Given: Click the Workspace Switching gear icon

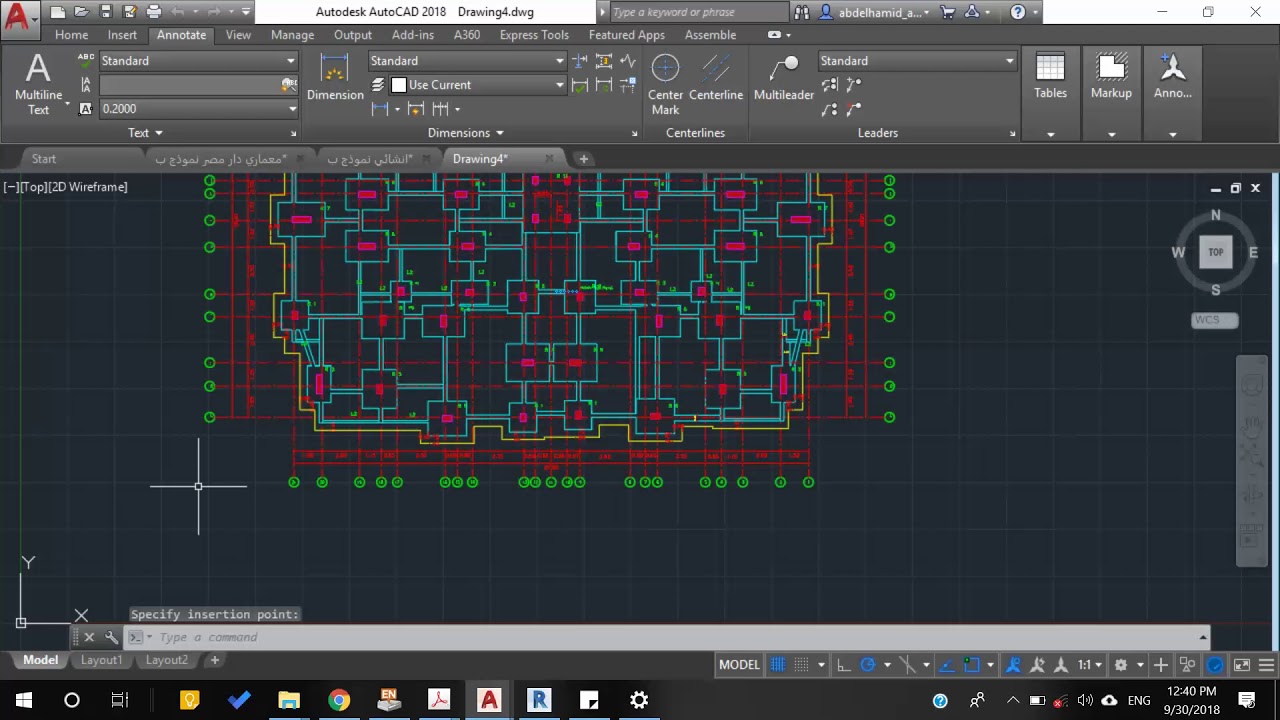Looking at the screenshot, I should 1121,665.
